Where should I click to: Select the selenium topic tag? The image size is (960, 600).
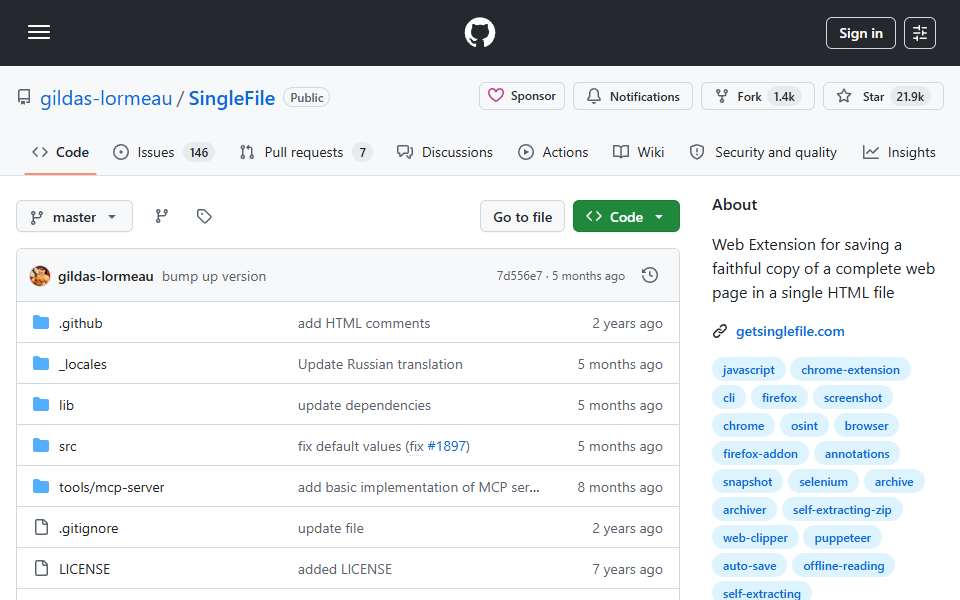[823, 482]
